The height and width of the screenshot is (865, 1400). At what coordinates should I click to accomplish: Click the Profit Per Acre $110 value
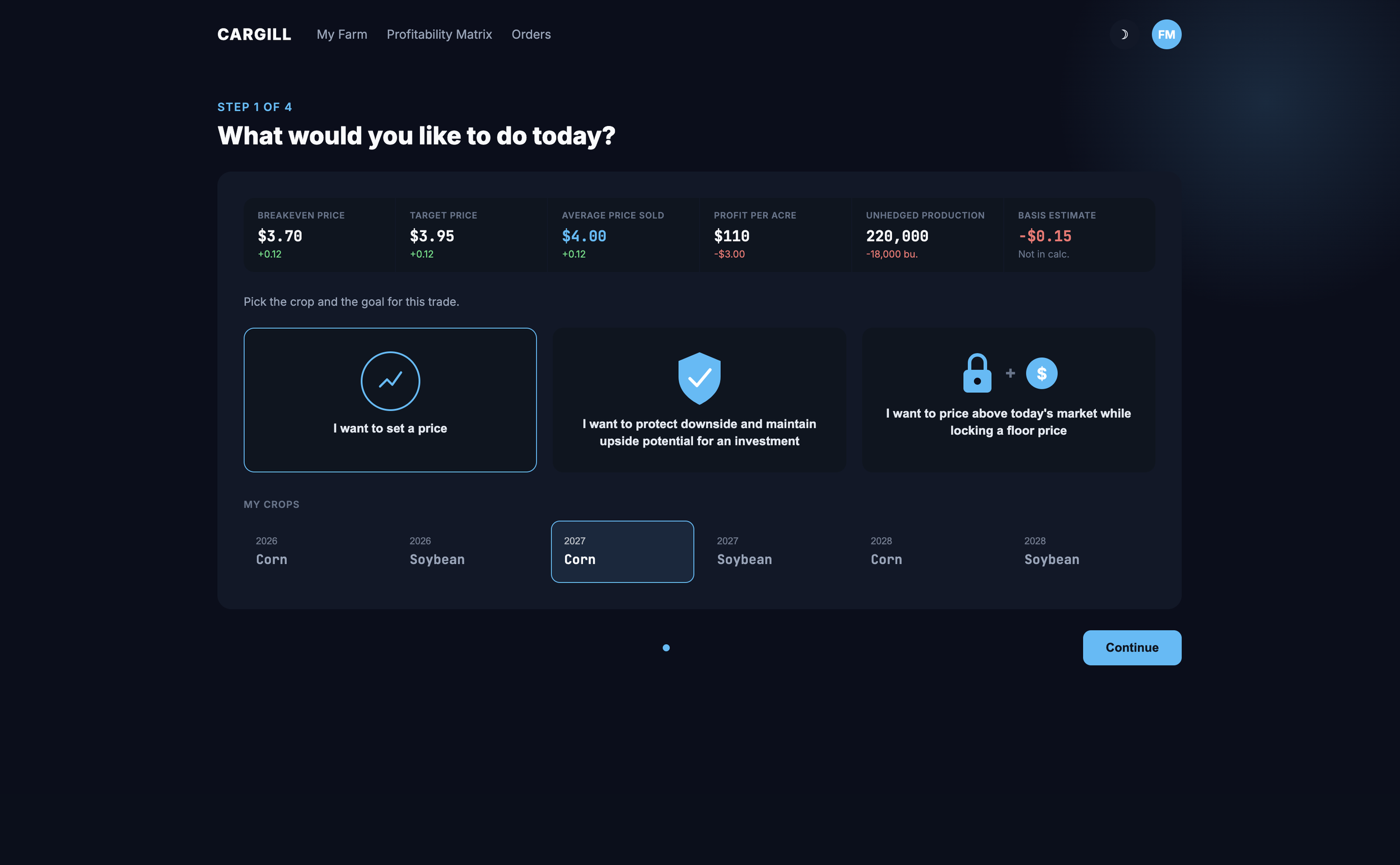coord(731,236)
